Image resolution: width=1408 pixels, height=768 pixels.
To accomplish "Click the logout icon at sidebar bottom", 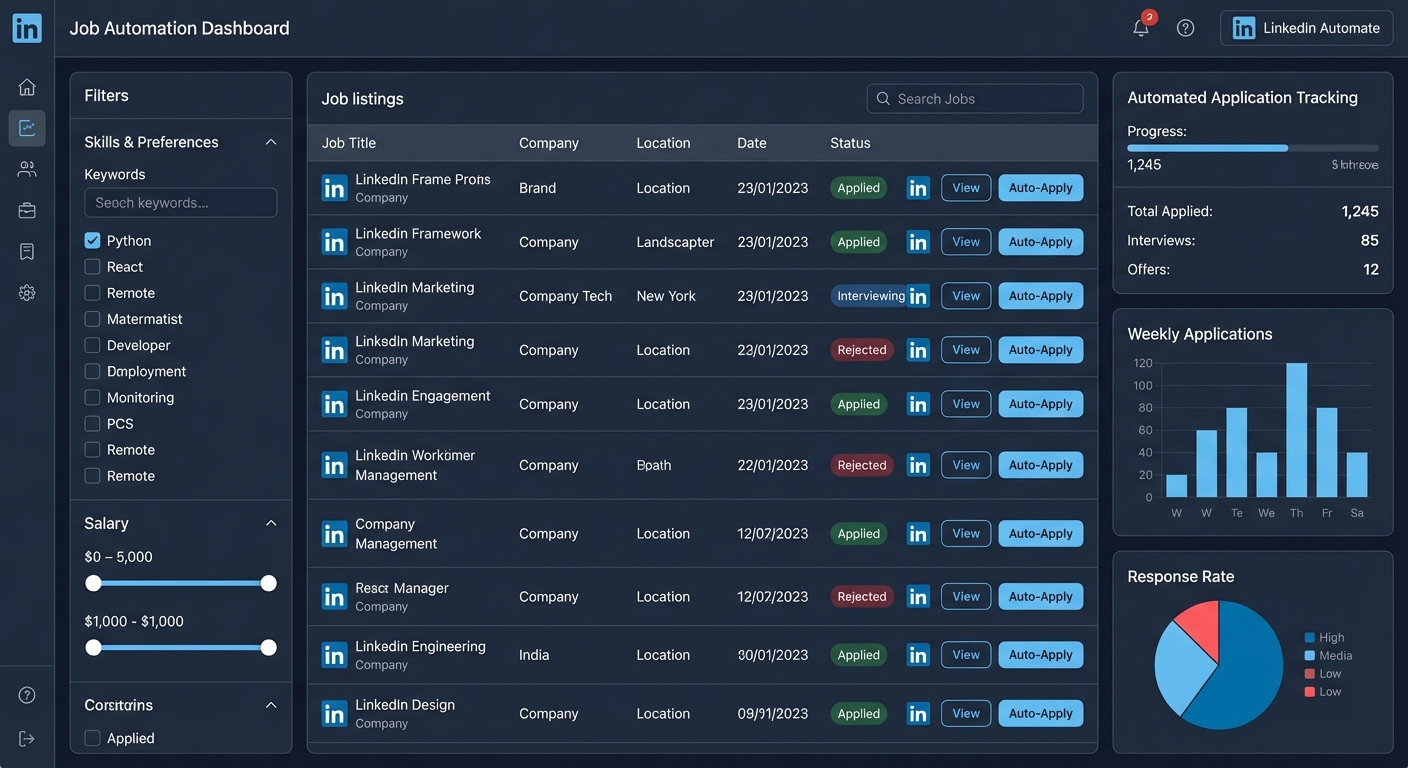I will (x=27, y=738).
